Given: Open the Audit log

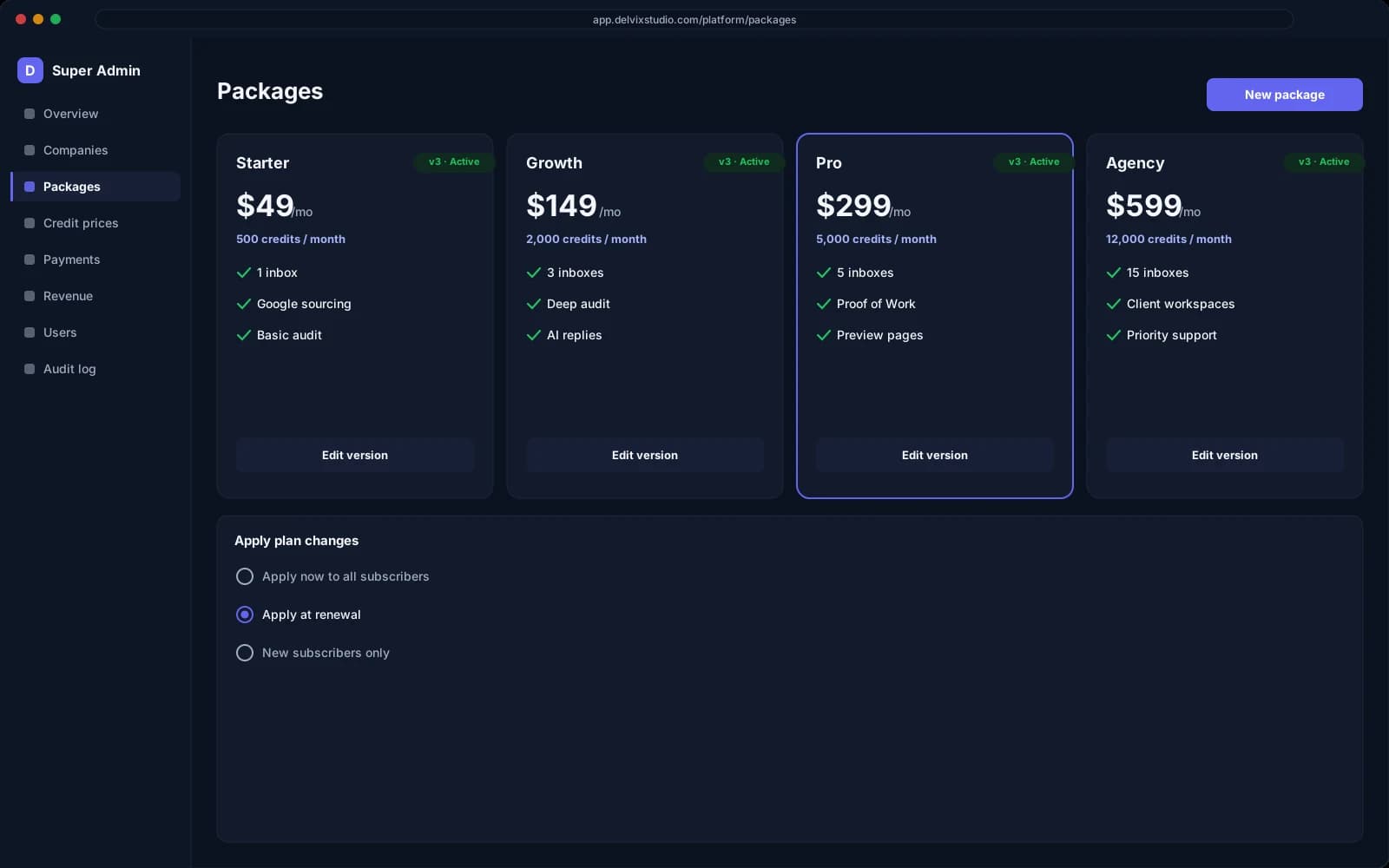Looking at the screenshot, I should (x=95, y=369).
